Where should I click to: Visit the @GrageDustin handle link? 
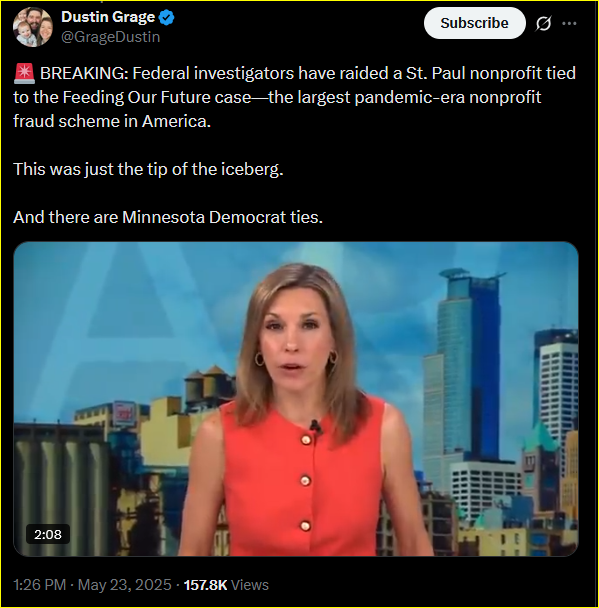click(110, 37)
